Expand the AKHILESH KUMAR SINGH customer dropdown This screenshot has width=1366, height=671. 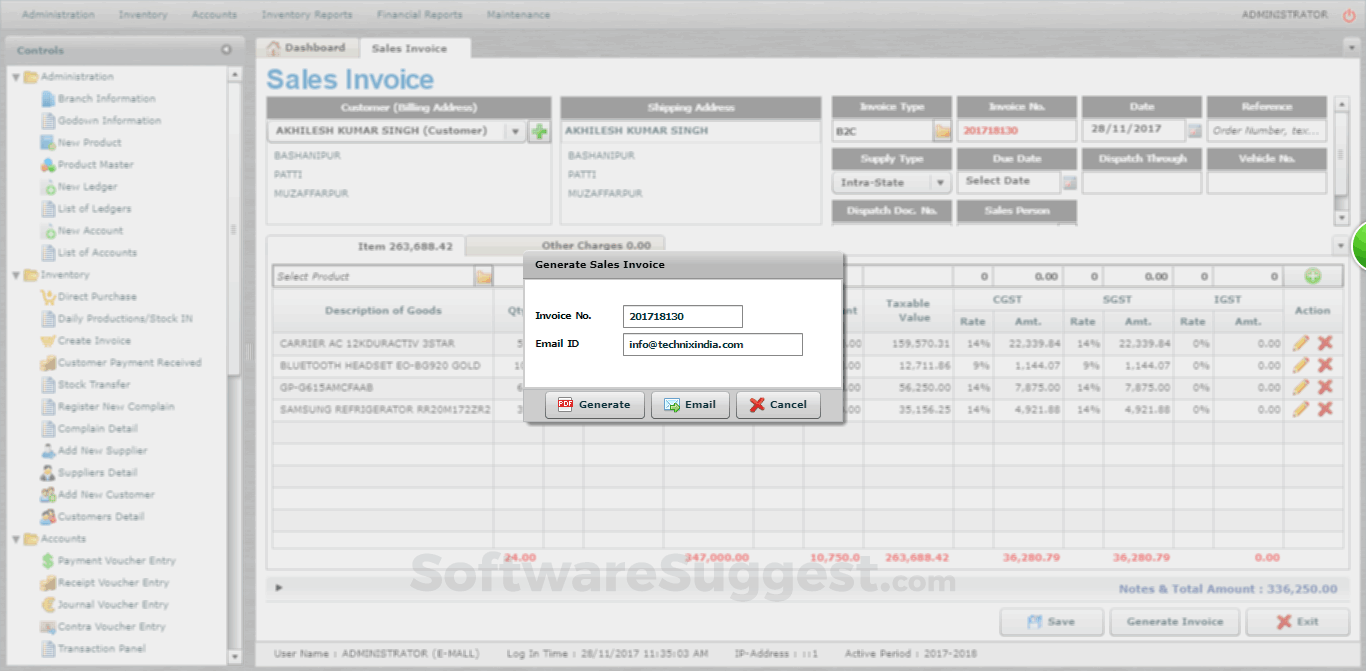[515, 131]
